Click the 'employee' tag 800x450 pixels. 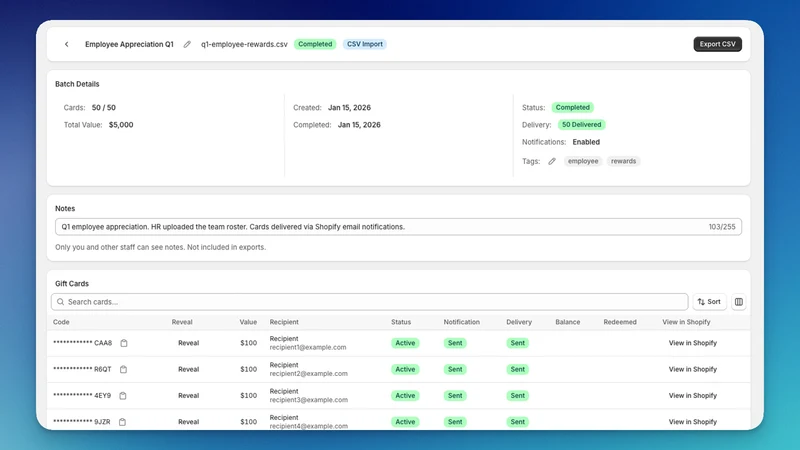(x=583, y=161)
